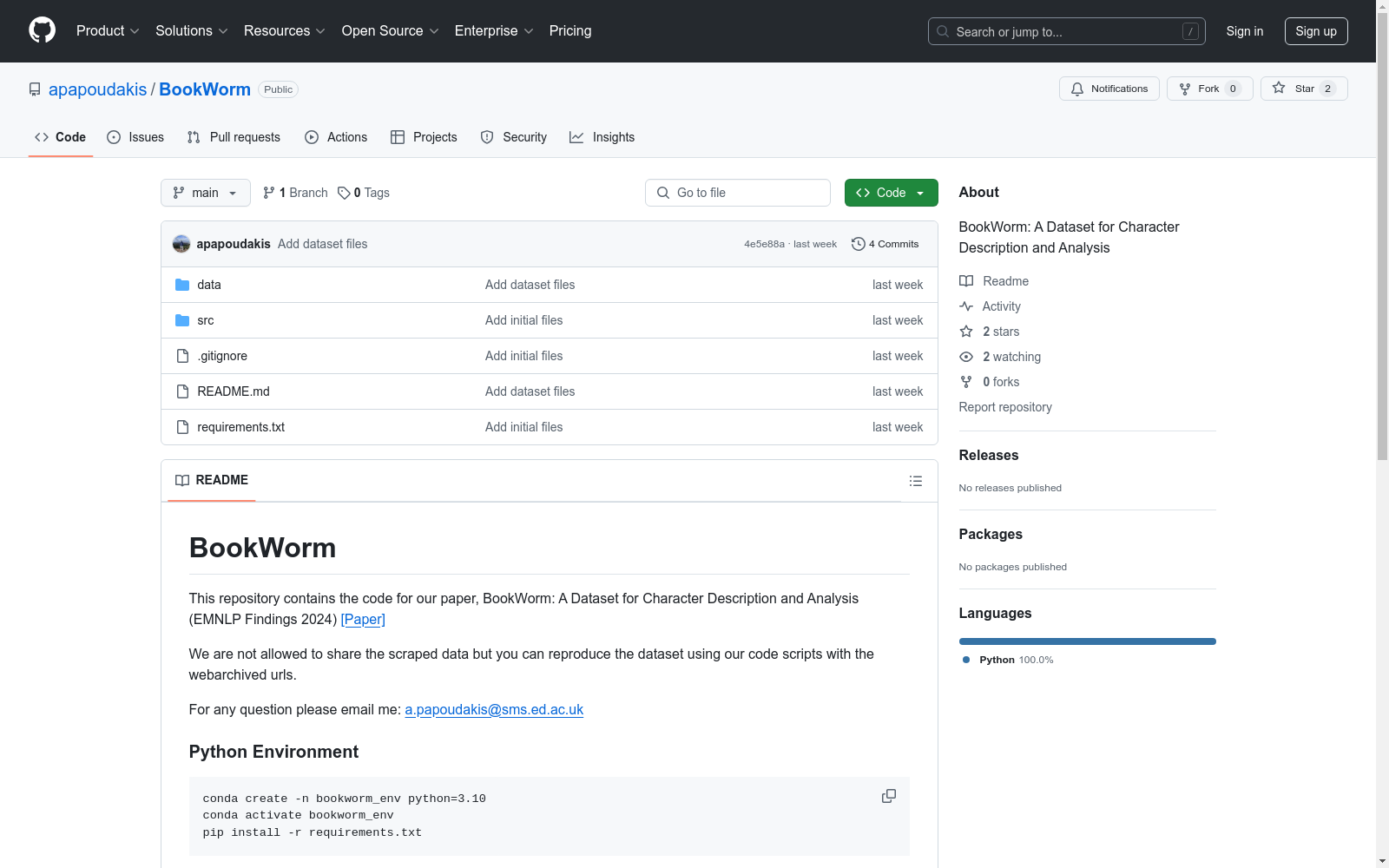The image size is (1389, 868).
Task: Click the repository icon beside apapoudakis
Action: tap(35, 89)
